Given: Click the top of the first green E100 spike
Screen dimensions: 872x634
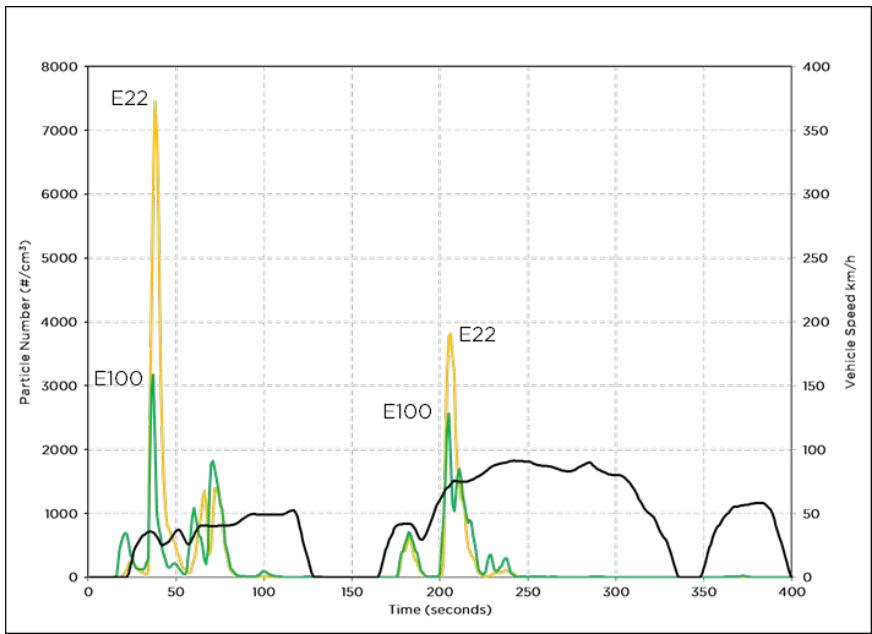Looking at the screenshot, I should [x=152, y=376].
